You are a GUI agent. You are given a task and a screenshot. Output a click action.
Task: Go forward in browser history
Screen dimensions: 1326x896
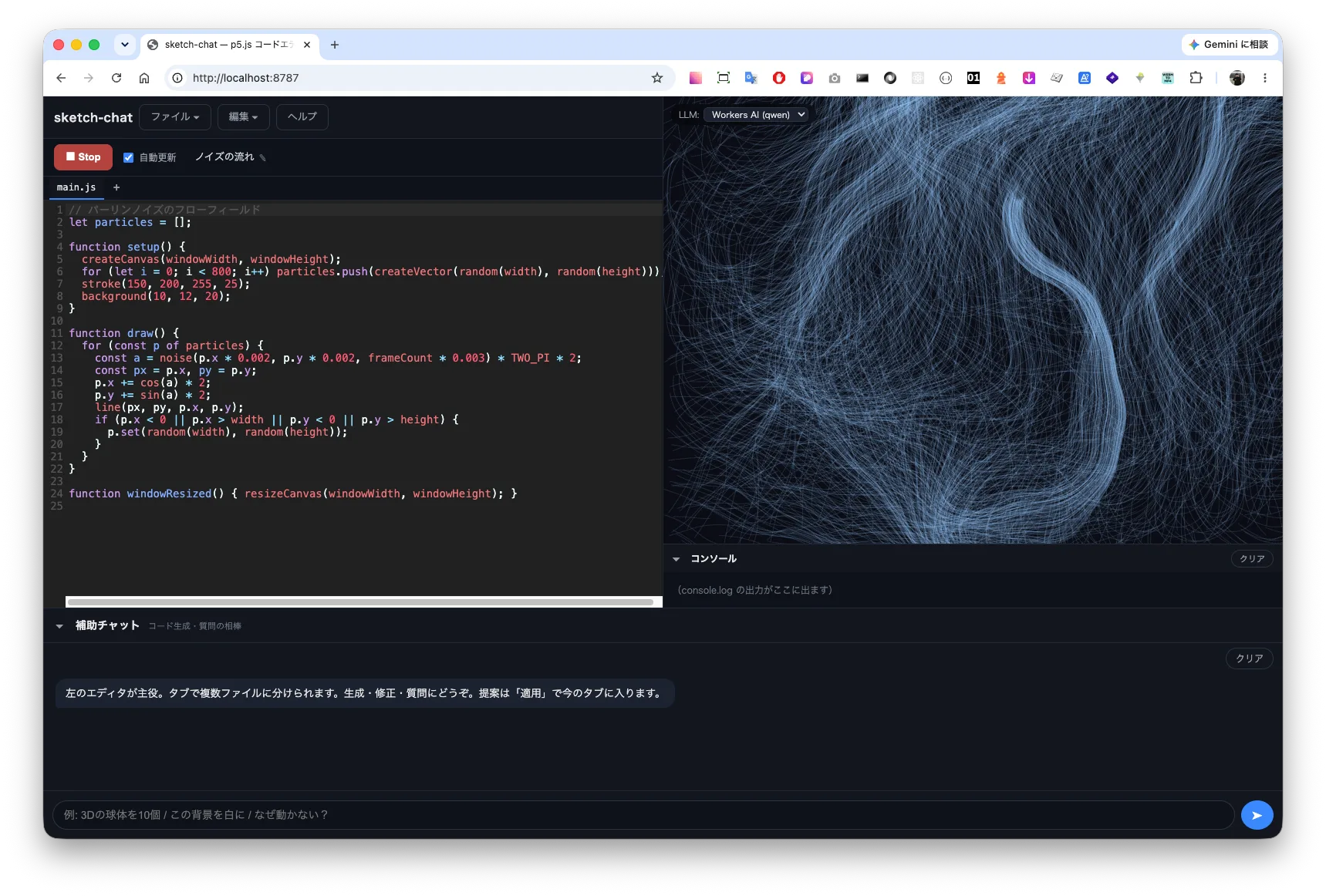point(89,78)
